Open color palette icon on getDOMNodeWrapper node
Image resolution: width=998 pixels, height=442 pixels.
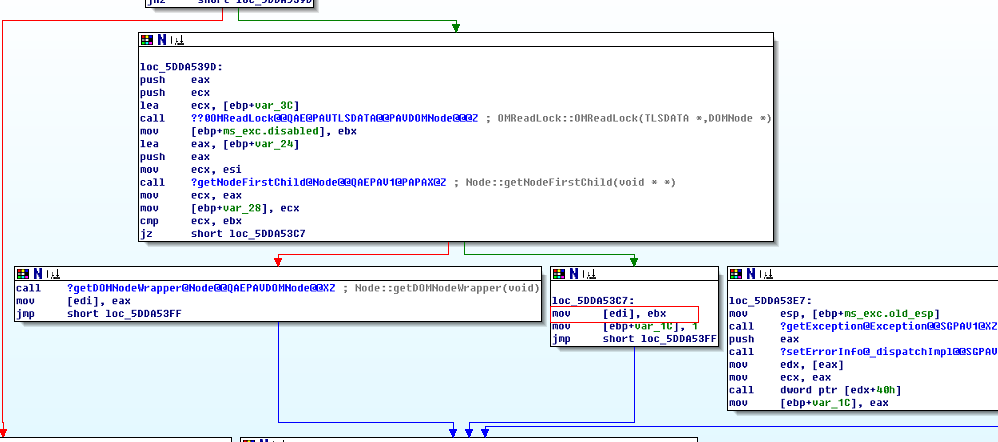click(23, 274)
